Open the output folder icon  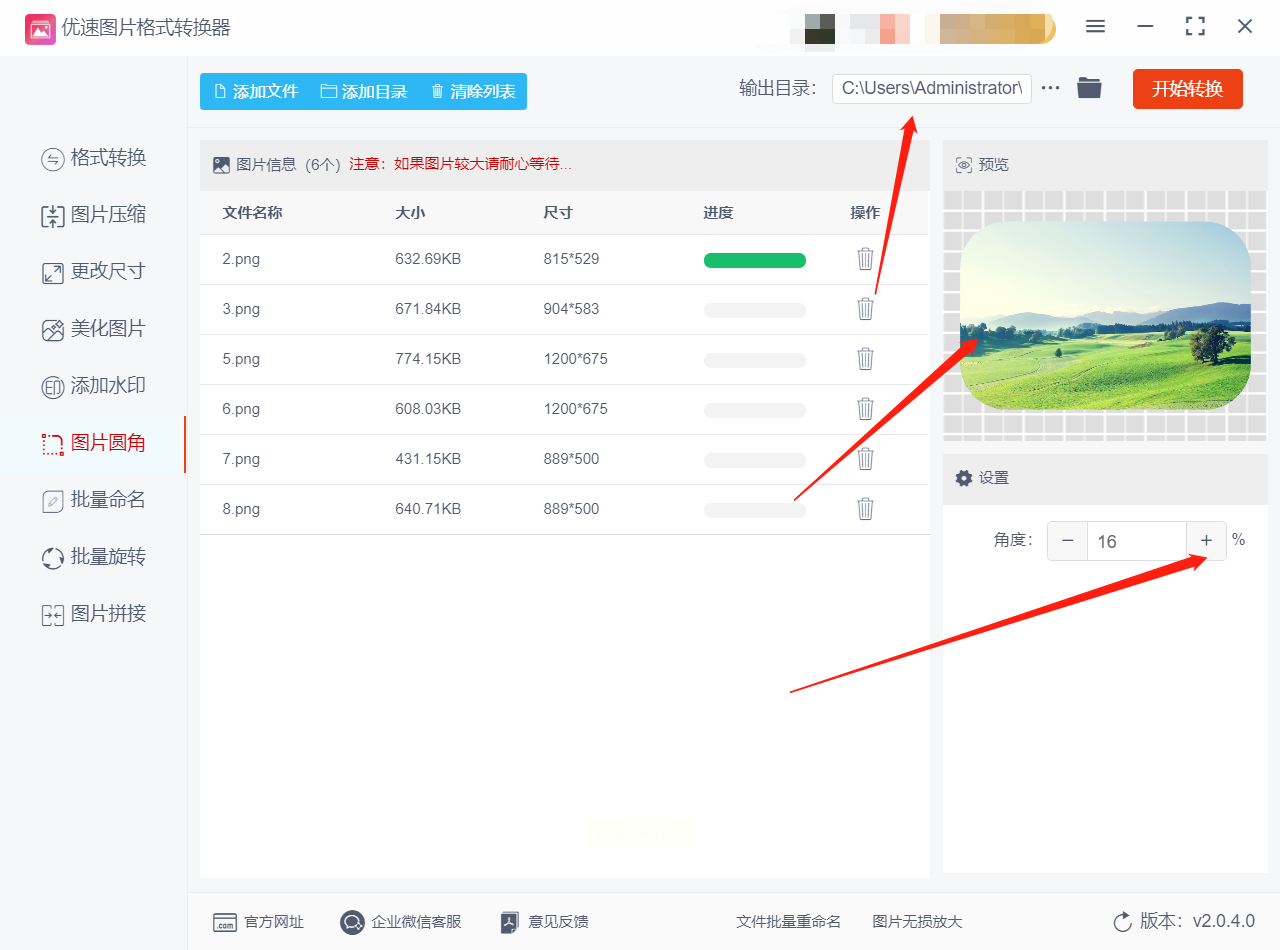[x=1089, y=88]
